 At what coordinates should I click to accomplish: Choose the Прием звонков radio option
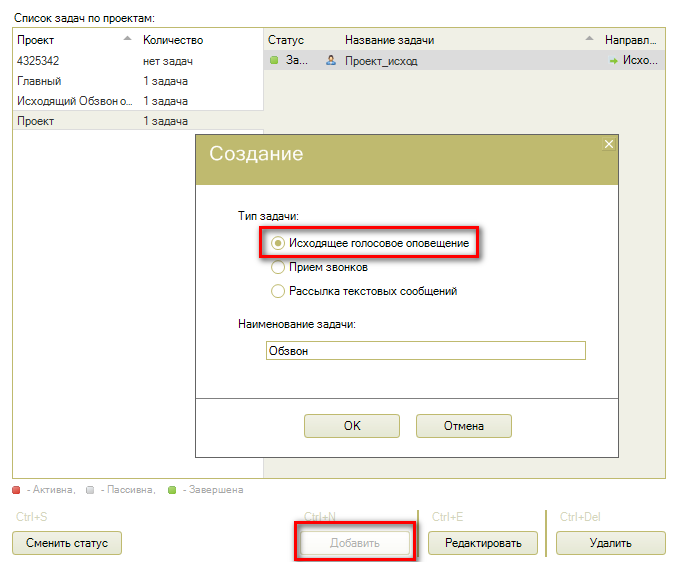(278, 267)
